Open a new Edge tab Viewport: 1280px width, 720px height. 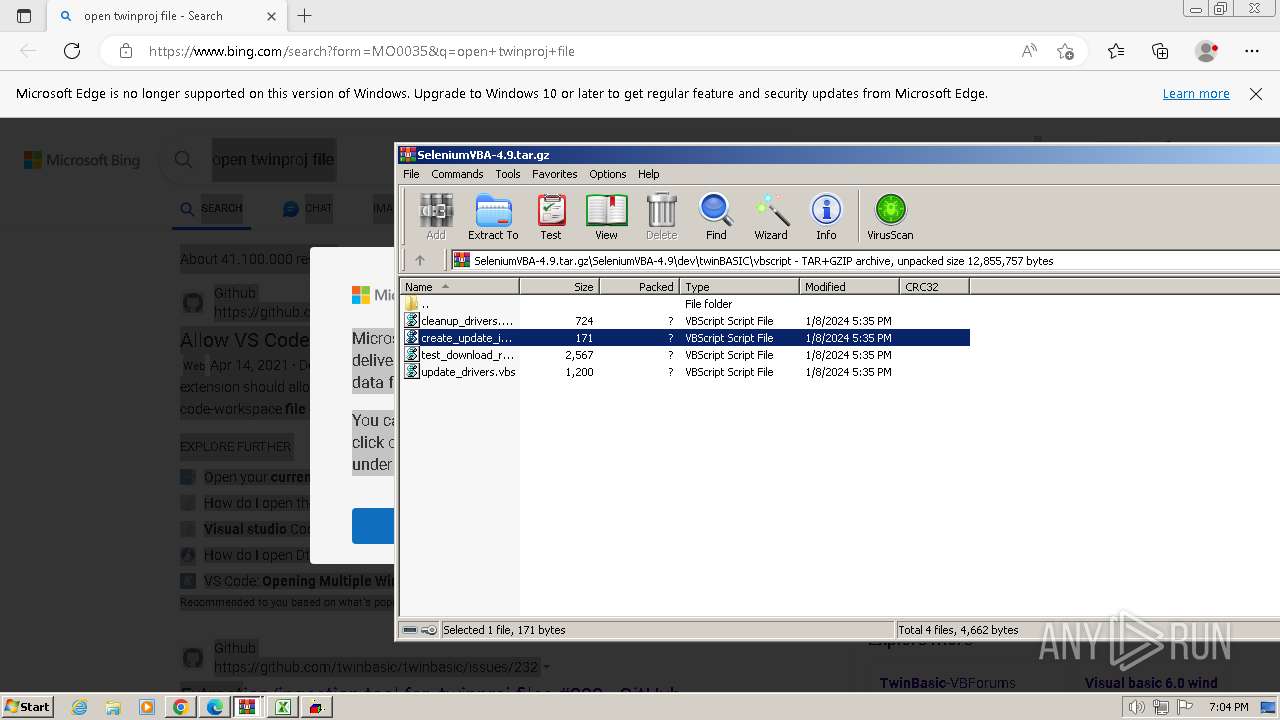point(305,16)
